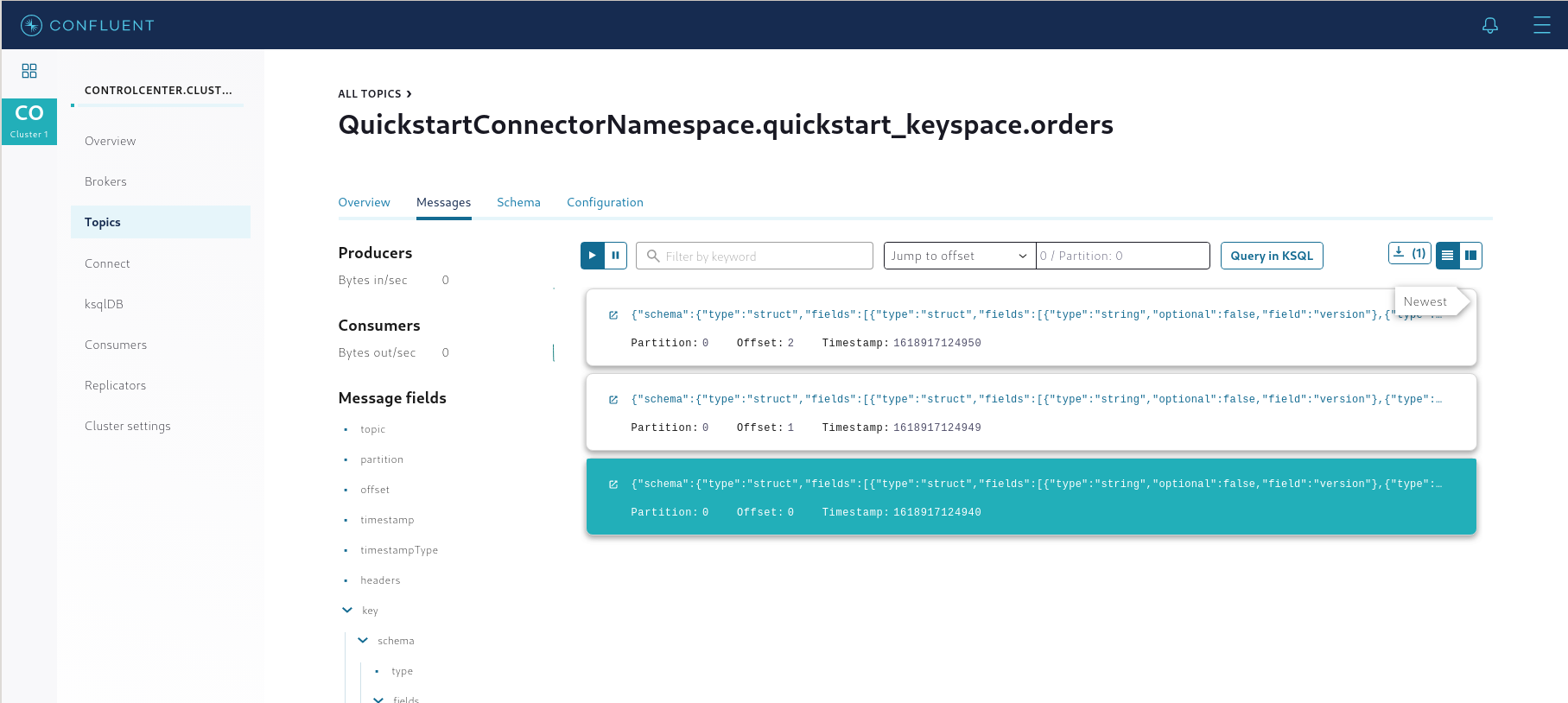The width and height of the screenshot is (1568, 703).
Task: Switch to list row view
Action: click(1447, 256)
